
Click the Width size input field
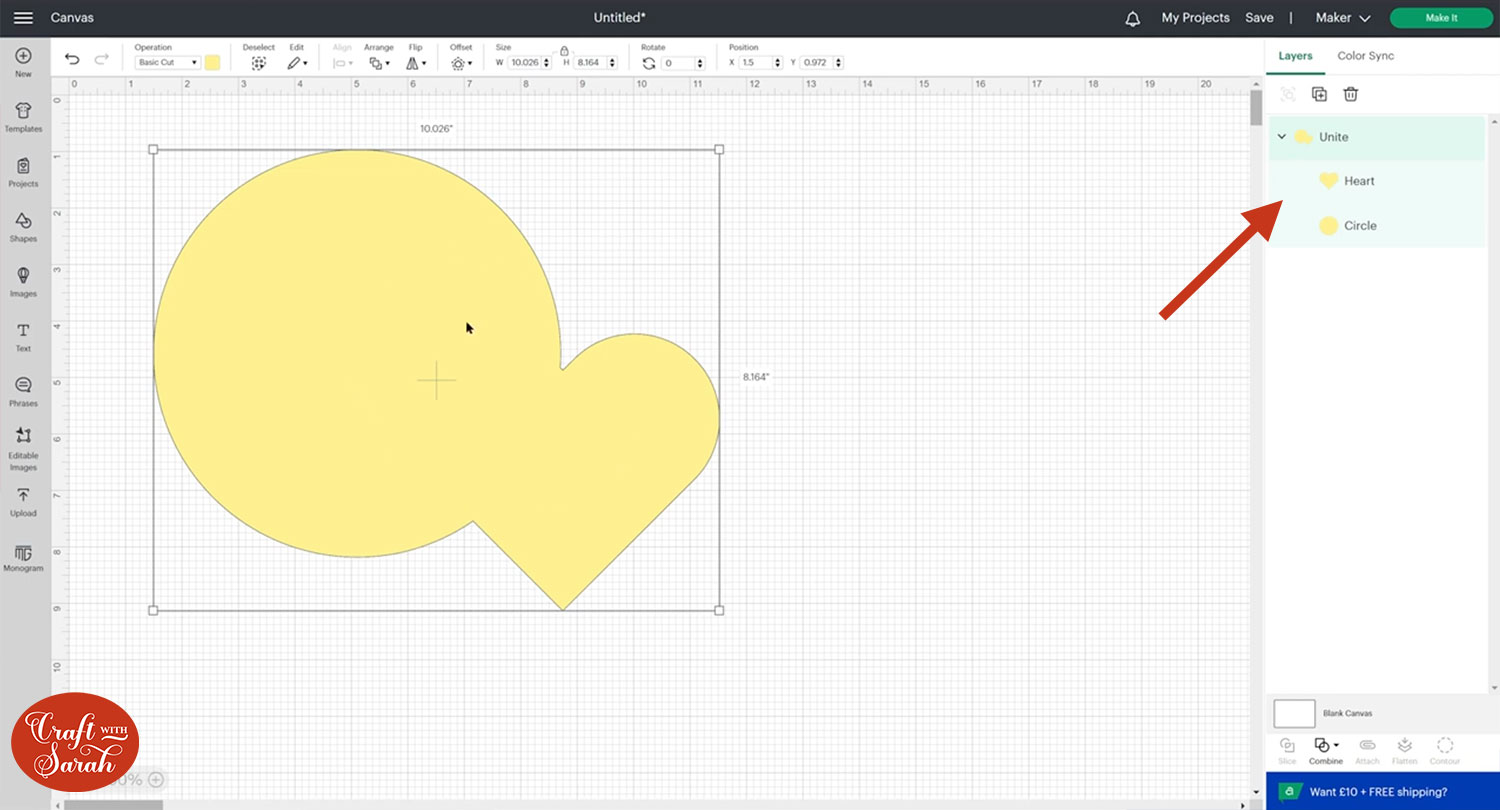point(524,63)
